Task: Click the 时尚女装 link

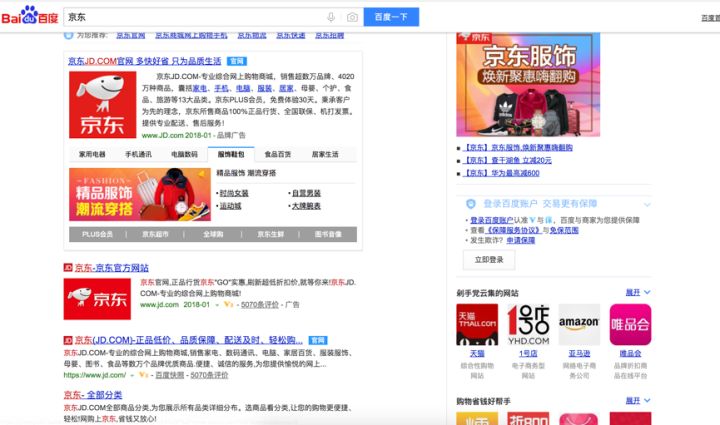Action: tap(234, 193)
